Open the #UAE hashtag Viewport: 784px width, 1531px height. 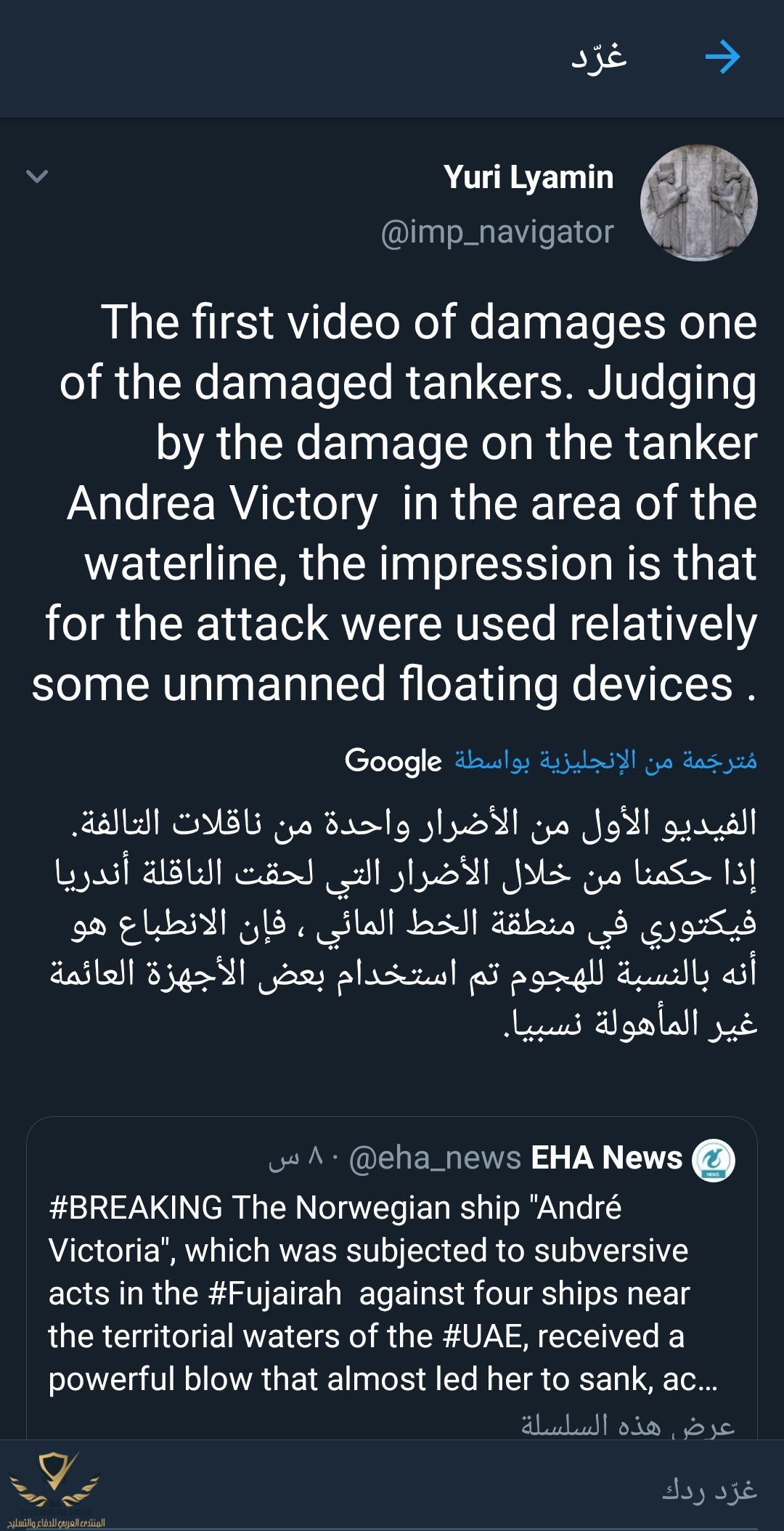(483, 1336)
